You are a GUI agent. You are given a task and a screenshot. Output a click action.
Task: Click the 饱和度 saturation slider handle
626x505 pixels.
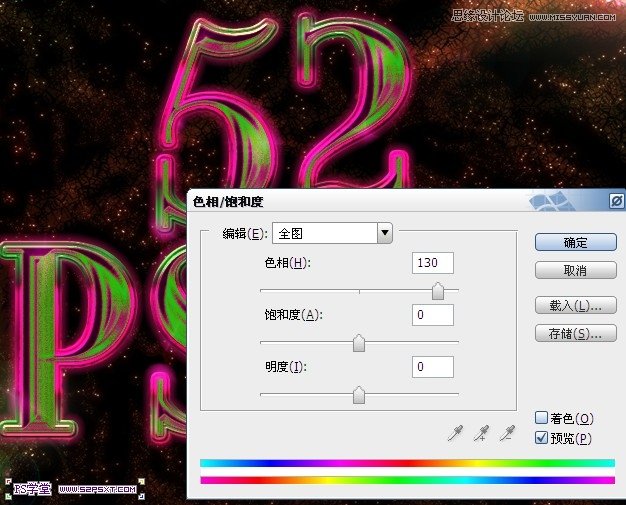[x=359, y=343]
